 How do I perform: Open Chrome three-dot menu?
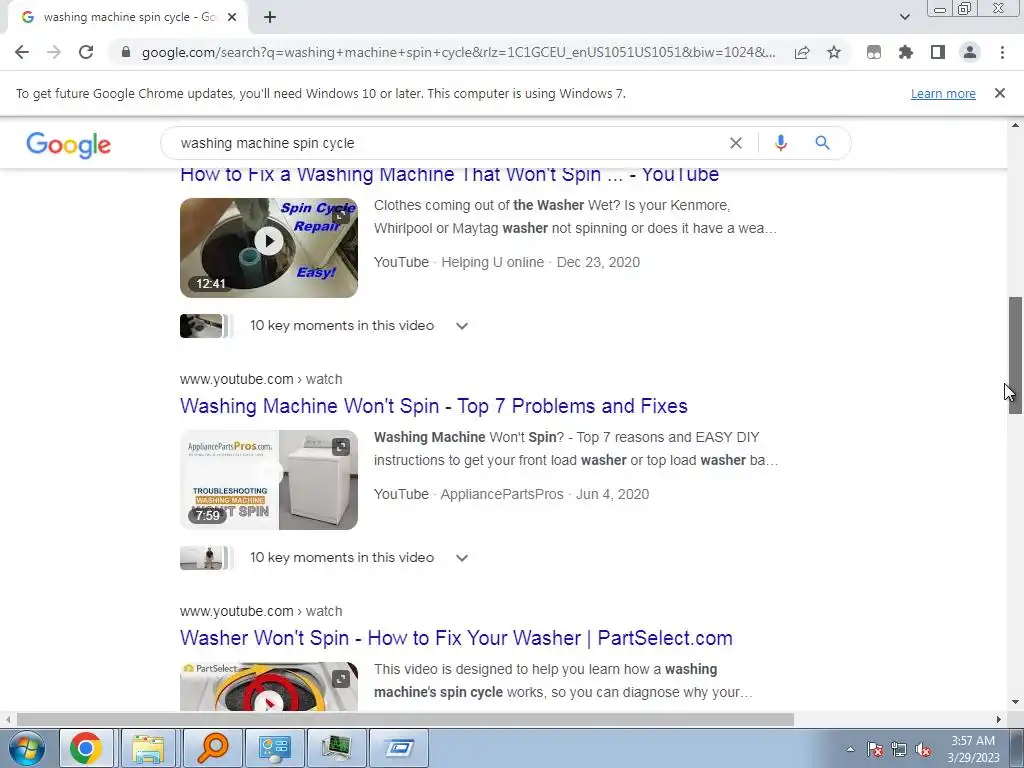pyautogui.click(x=1002, y=52)
